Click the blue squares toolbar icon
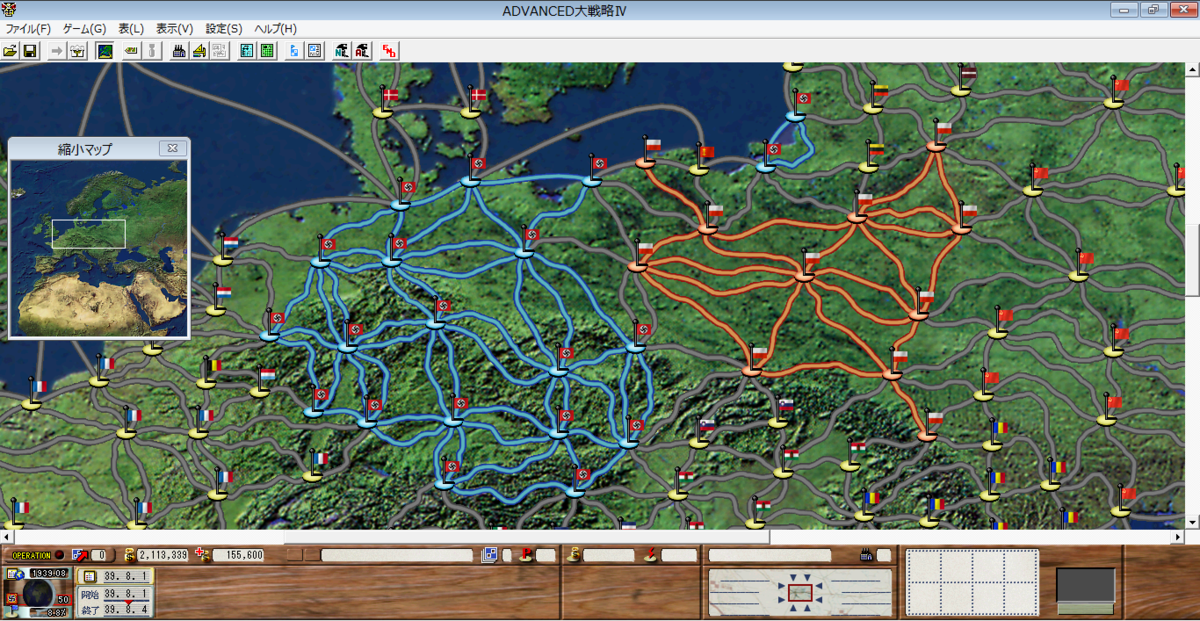 click(x=295, y=50)
